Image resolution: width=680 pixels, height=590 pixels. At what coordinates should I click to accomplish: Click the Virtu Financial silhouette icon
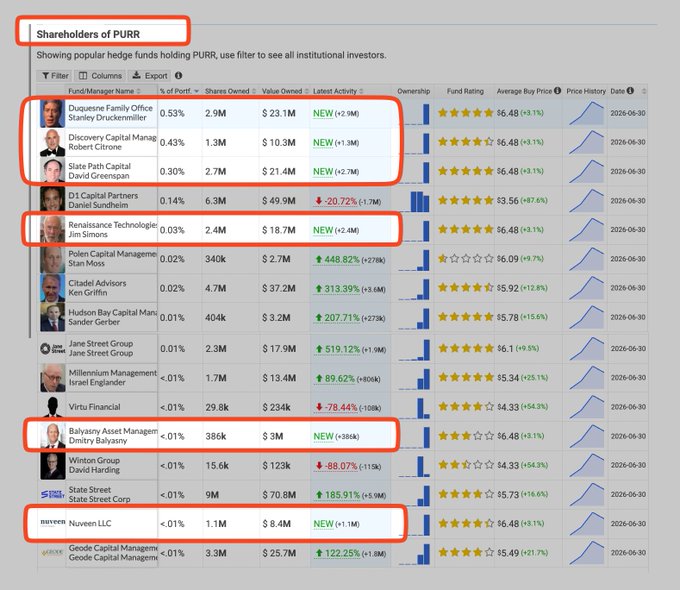pyautogui.click(x=53, y=407)
